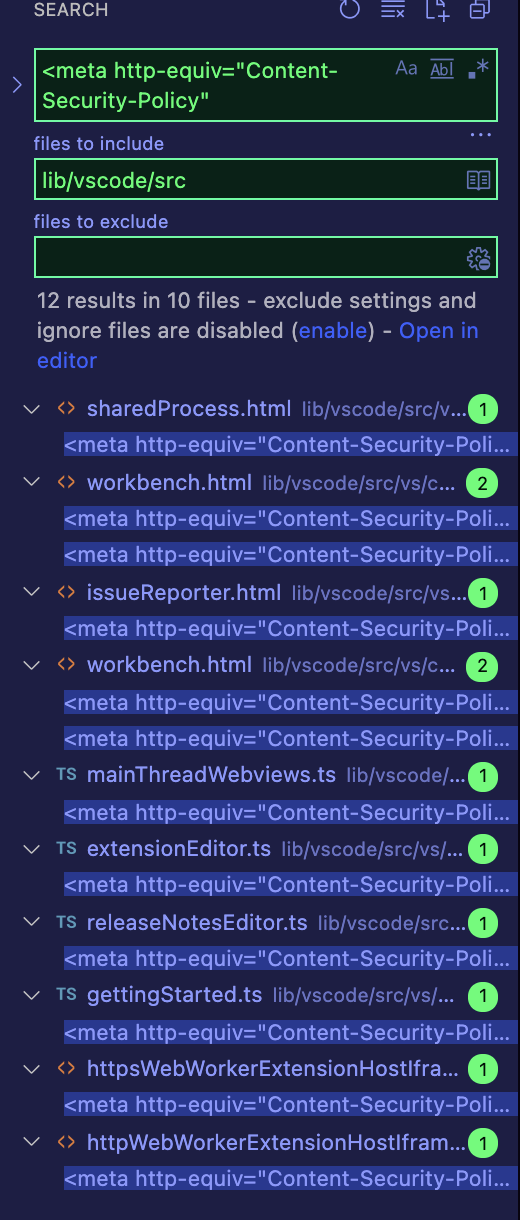Toggle Use Regular Expression option
520x1220 pixels.
(x=477, y=69)
